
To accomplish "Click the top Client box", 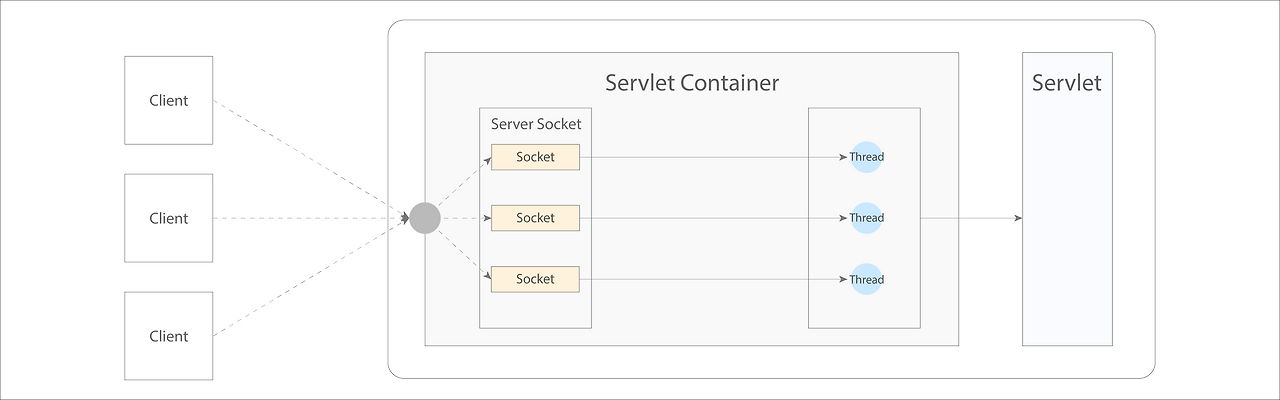I will point(168,100).
